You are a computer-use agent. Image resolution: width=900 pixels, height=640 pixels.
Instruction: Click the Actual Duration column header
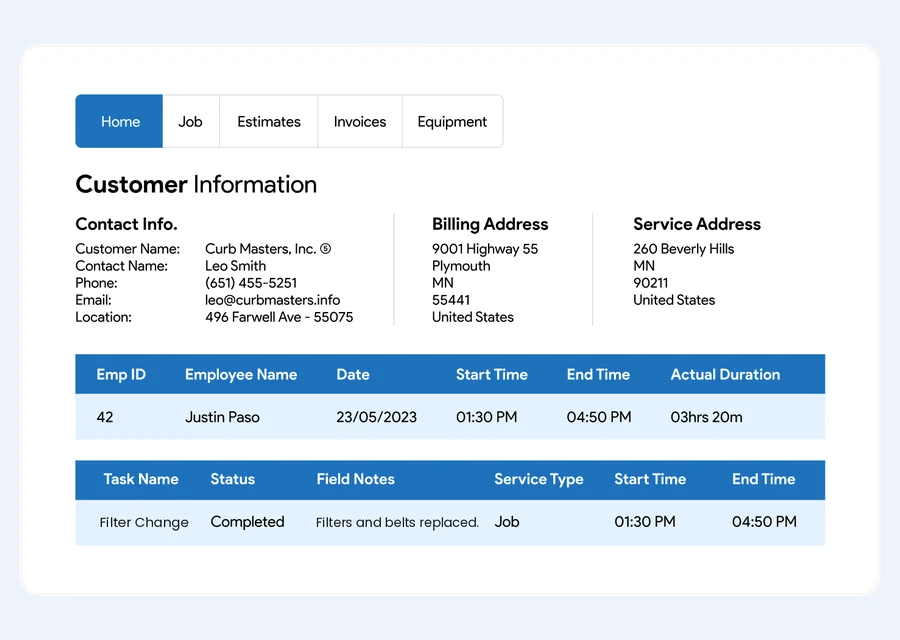(x=726, y=374)
